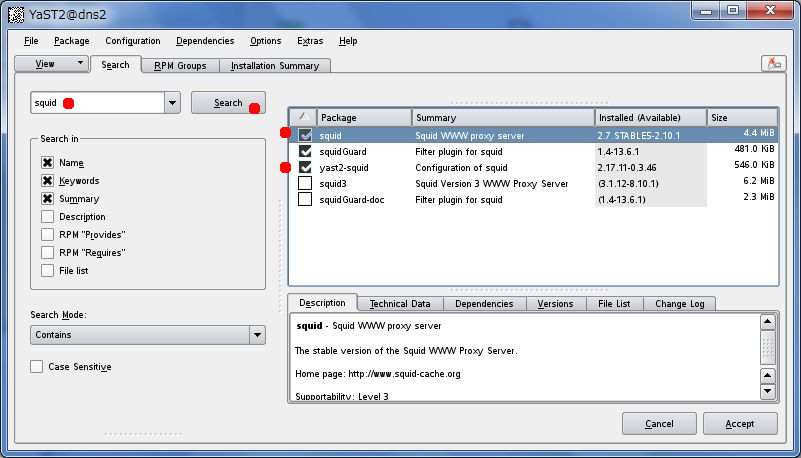Open the Package menu

point(72,41)
